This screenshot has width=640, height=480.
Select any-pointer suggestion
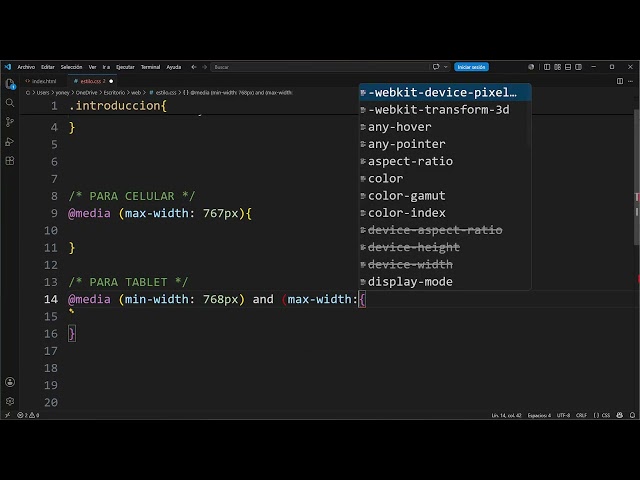pyautogui.click(x=445, y=144)
